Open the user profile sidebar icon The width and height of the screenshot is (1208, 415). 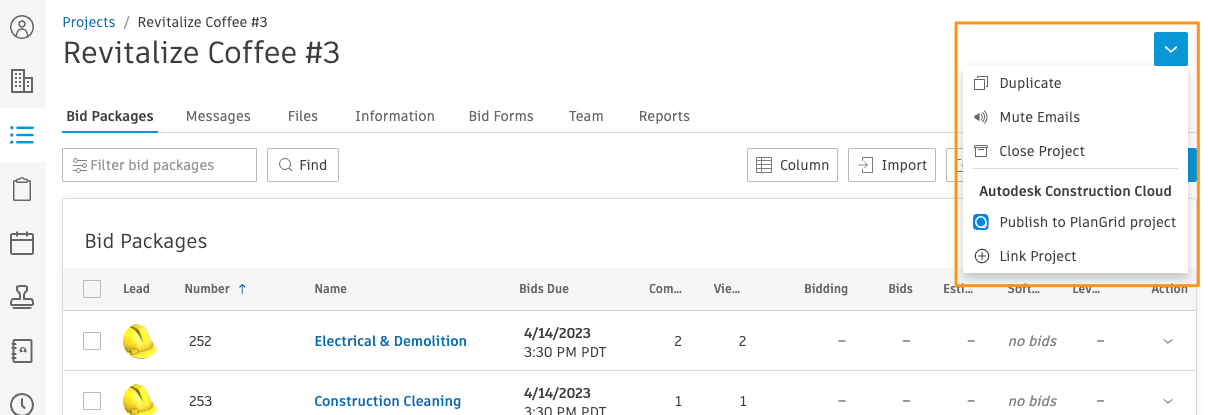click(x=22, y=27)
